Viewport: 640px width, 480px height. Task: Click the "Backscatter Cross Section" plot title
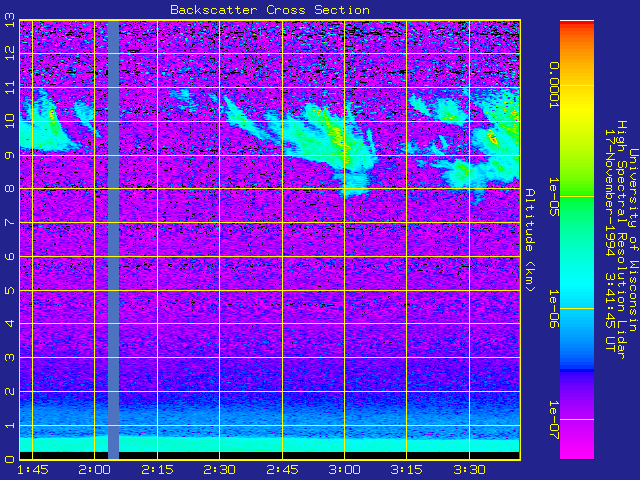point(270,10)
